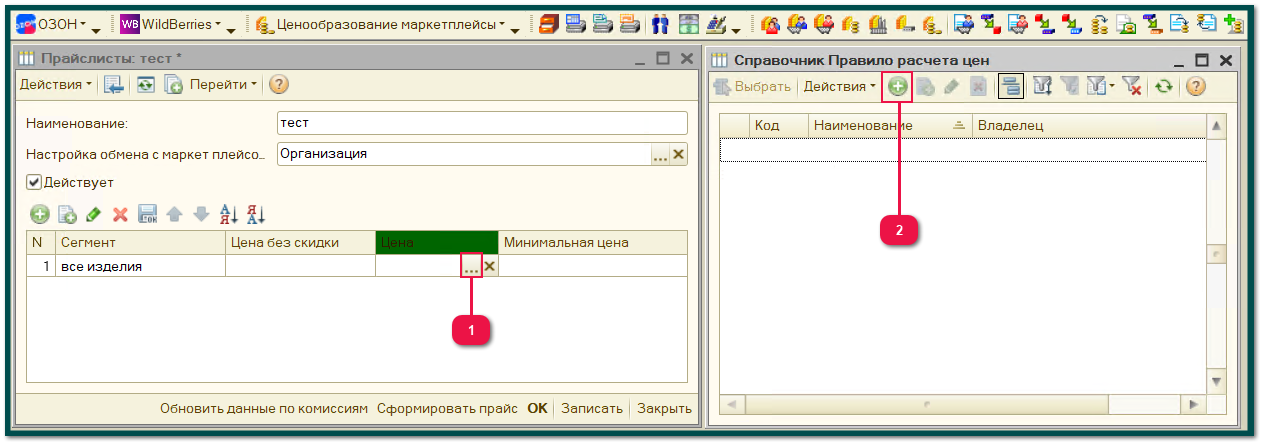Screen dimensions: 1263x445
Task: Clear the filter (funnel with red cross) in Справочник
Action: [x=1133, y=87]
